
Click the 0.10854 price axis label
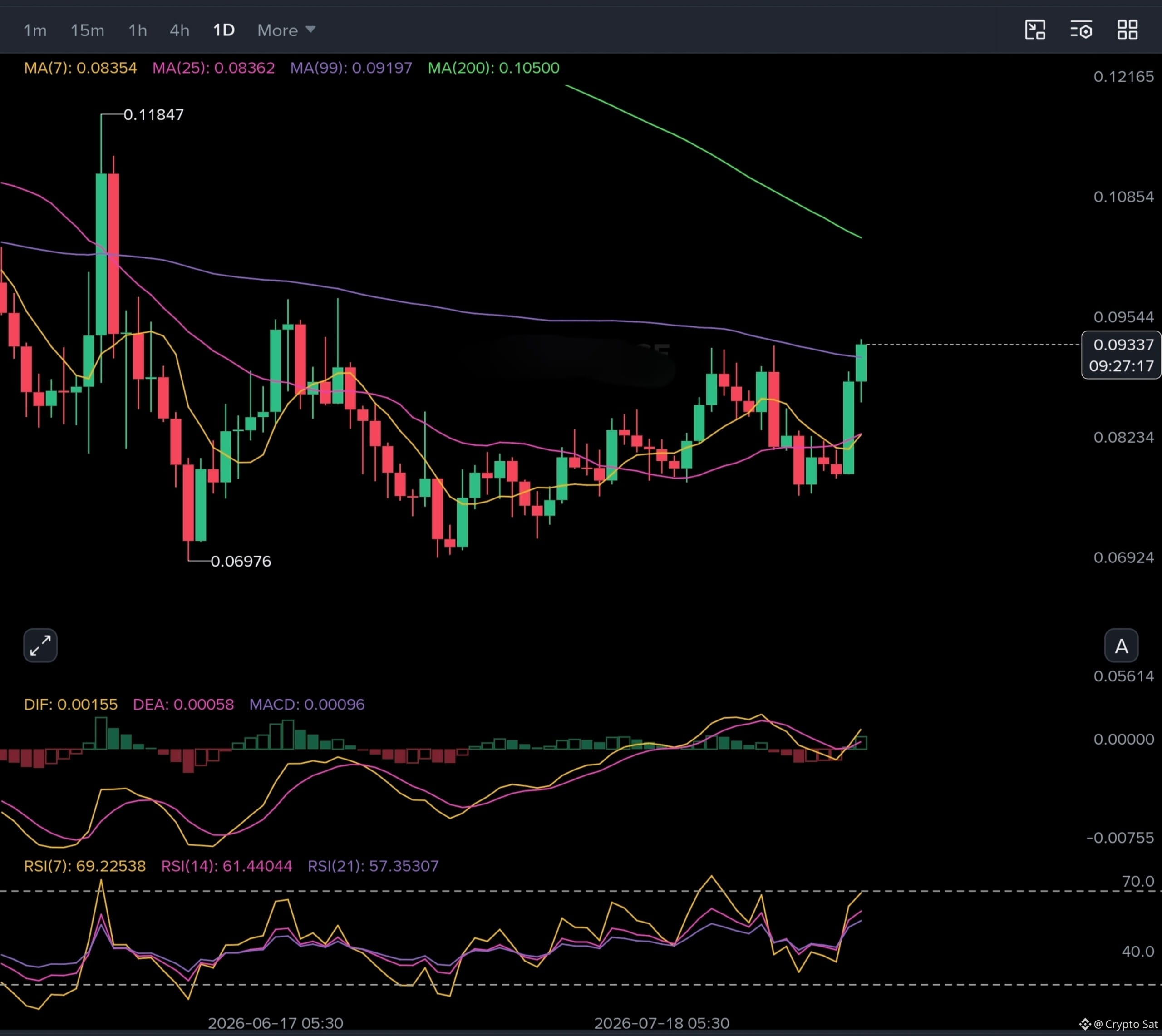coord(1123,197)
